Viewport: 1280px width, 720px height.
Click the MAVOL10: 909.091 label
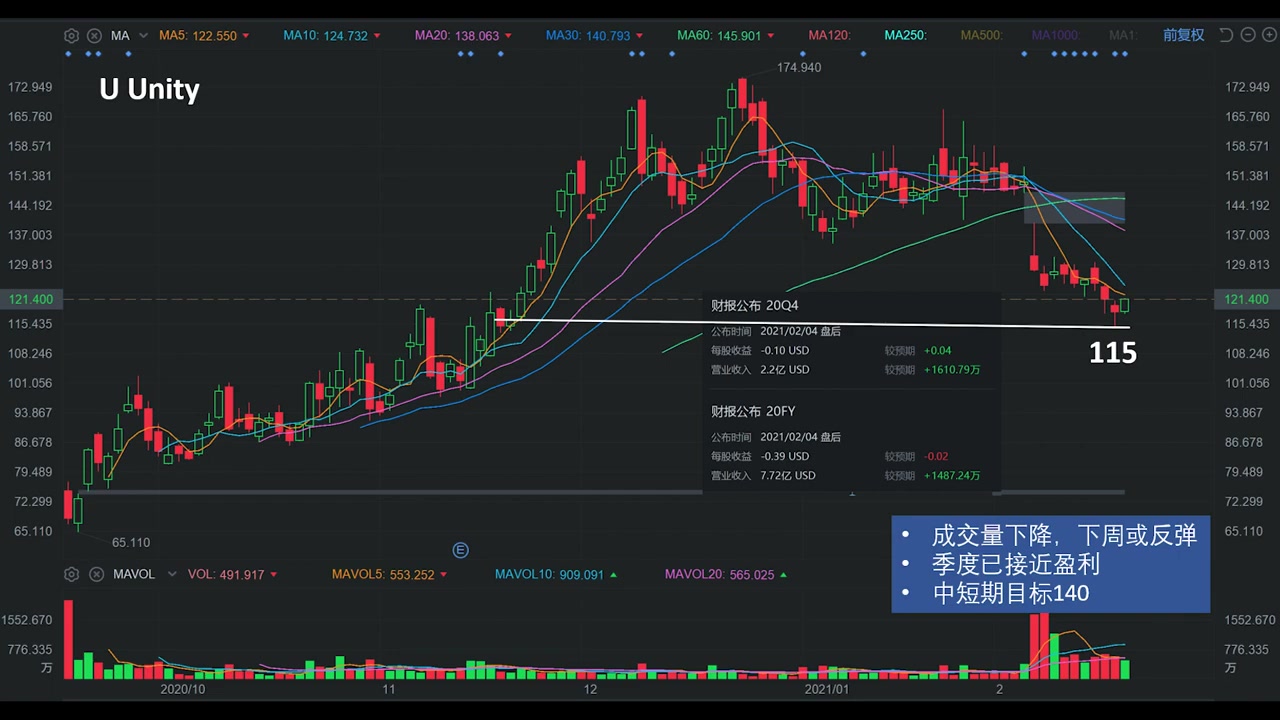549,575
